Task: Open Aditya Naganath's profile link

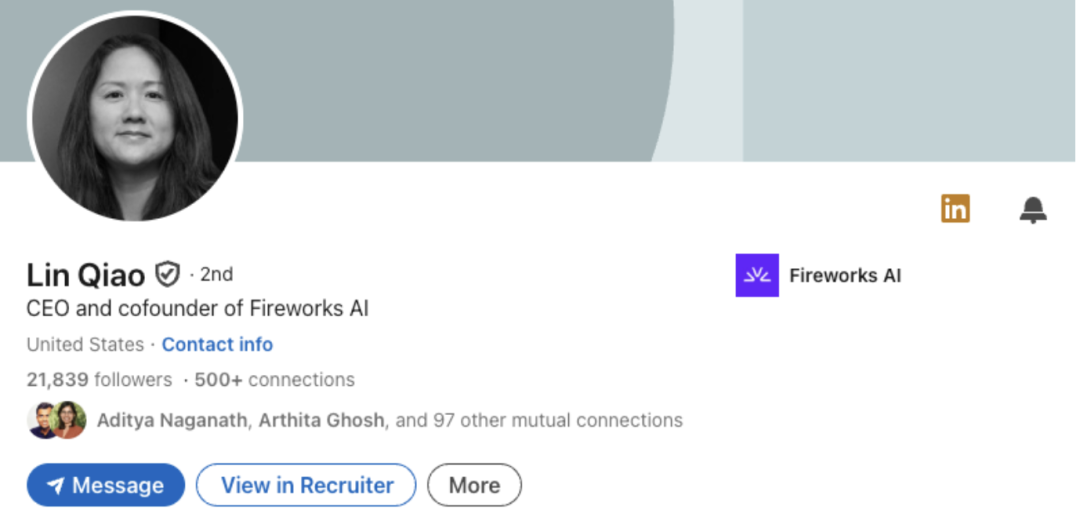Action: point(172,420)
